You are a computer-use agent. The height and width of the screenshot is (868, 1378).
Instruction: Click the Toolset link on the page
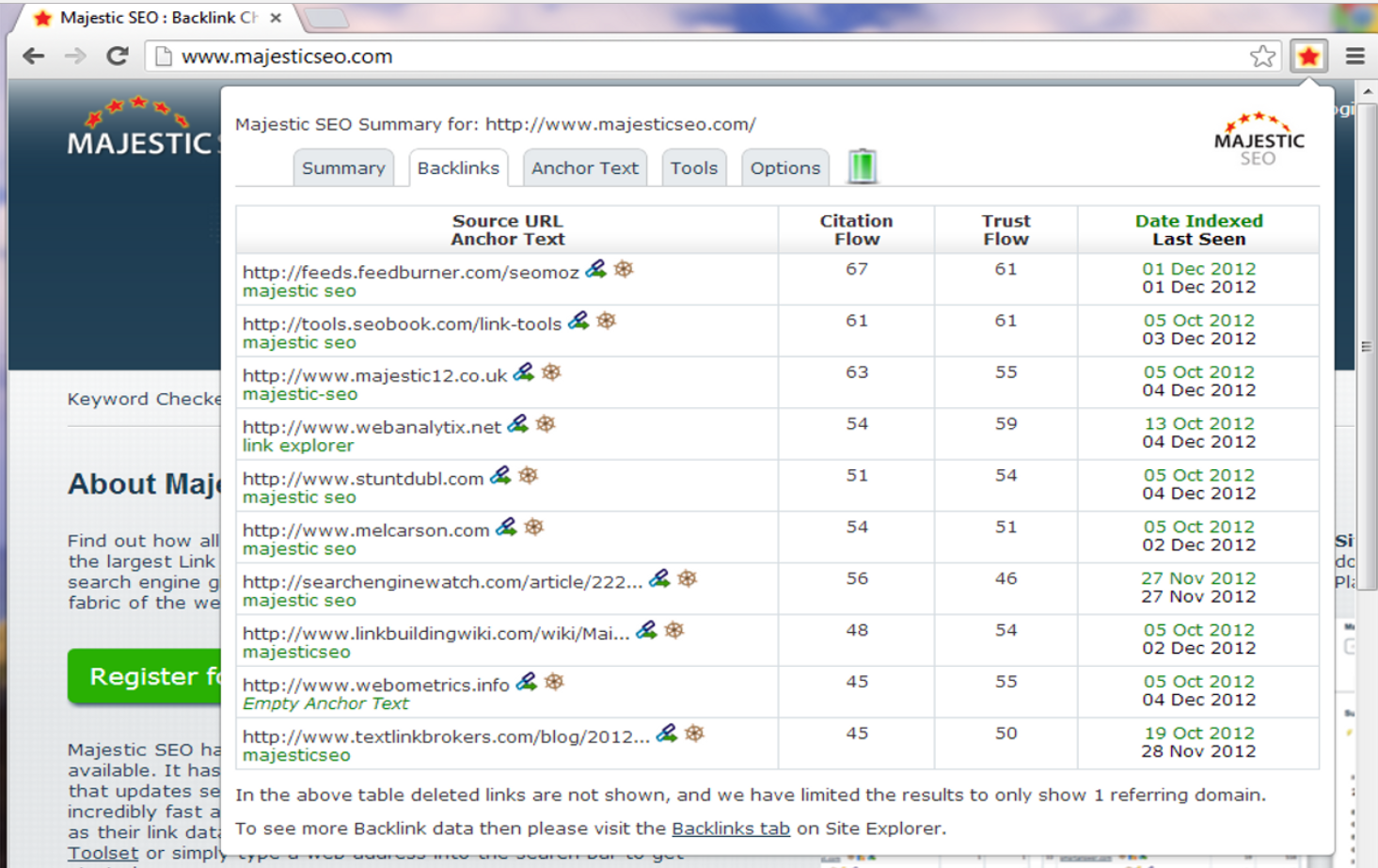tap(103, 853)
